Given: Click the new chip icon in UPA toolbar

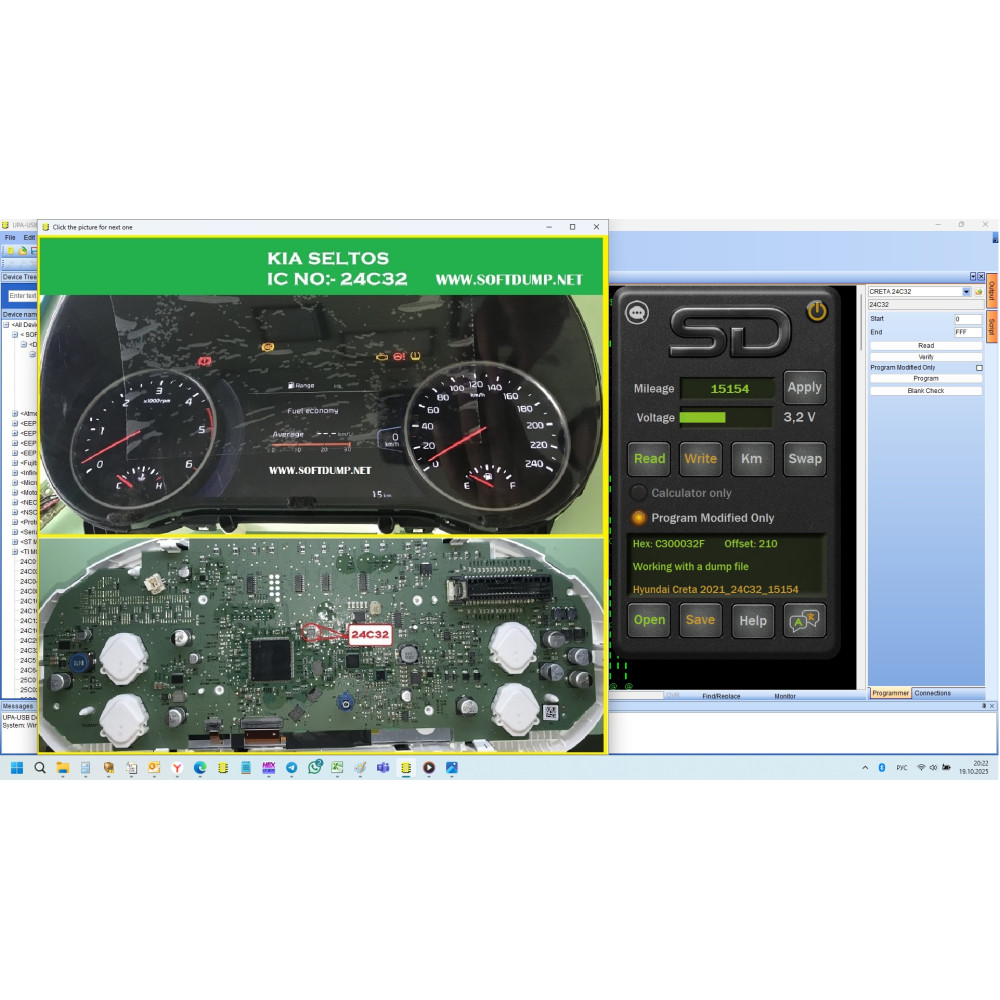Looking at the screenshot, I should 11,251.
